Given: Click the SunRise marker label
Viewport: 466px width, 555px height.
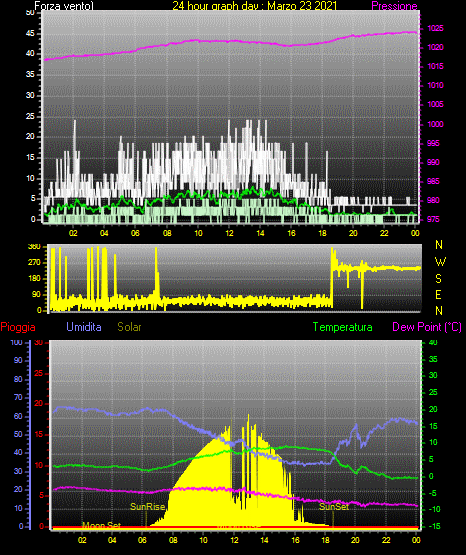Looking at the screenshot, I should 148,507.
